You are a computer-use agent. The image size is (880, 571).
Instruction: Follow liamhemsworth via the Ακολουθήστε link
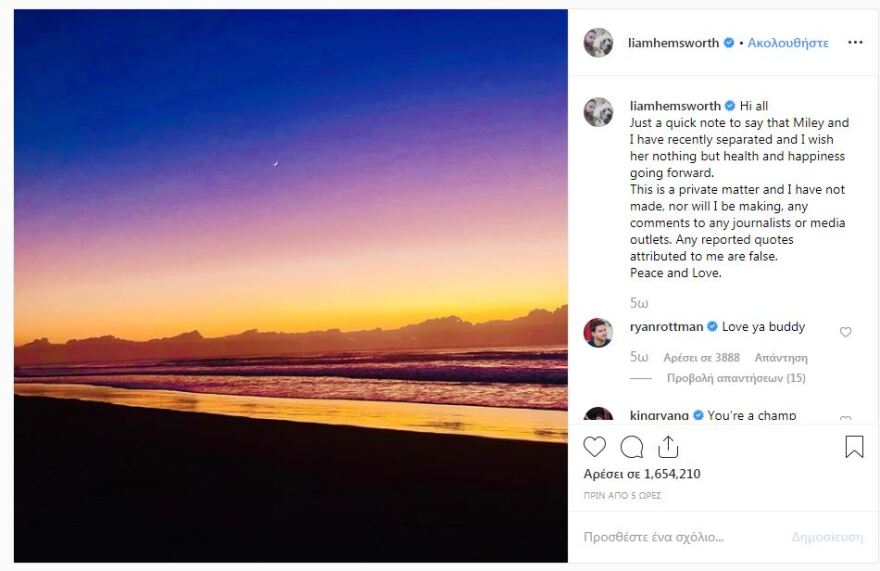tap(788, 43)
